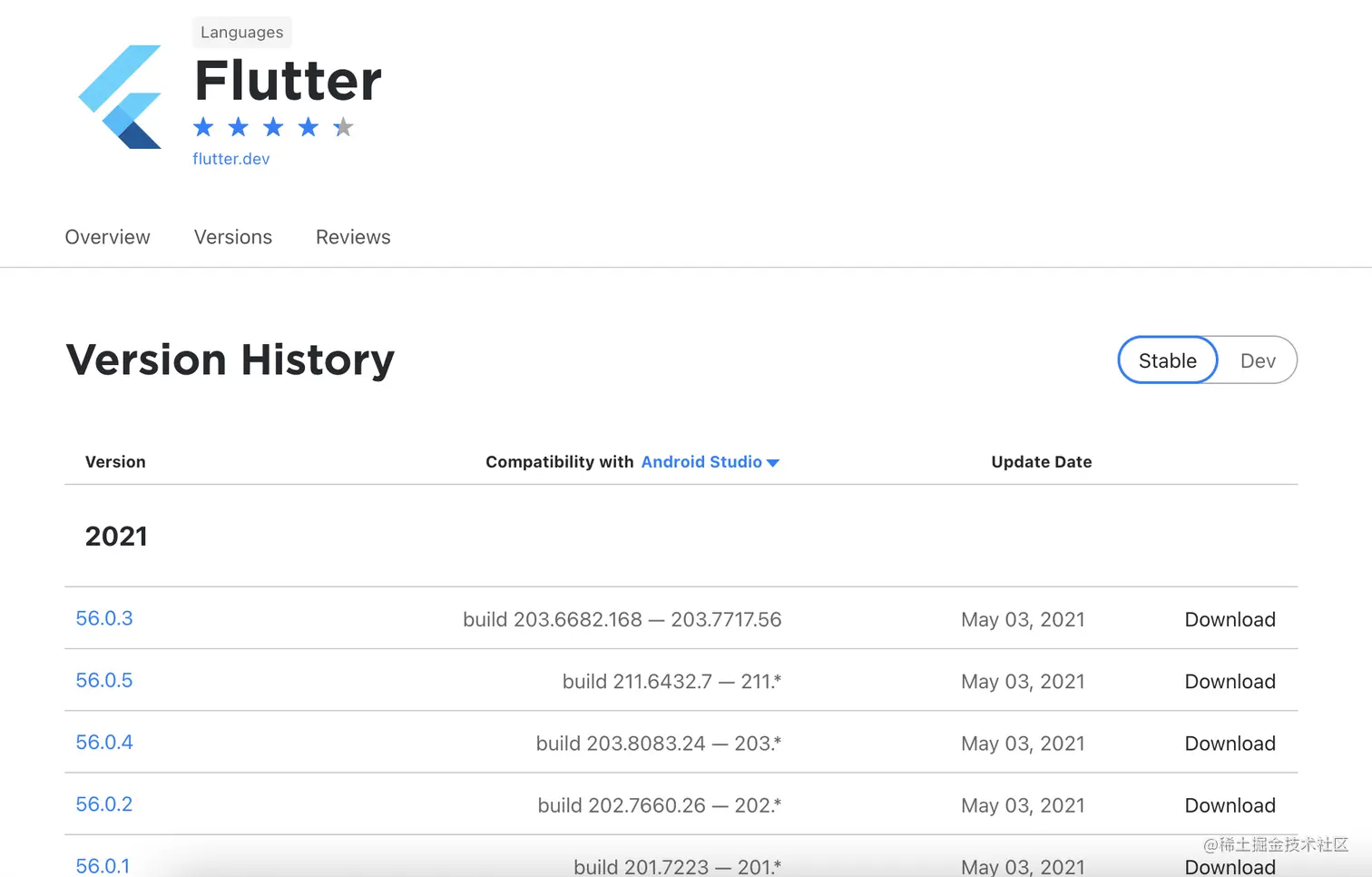Open version 56.0.3 details

point(104,618)
